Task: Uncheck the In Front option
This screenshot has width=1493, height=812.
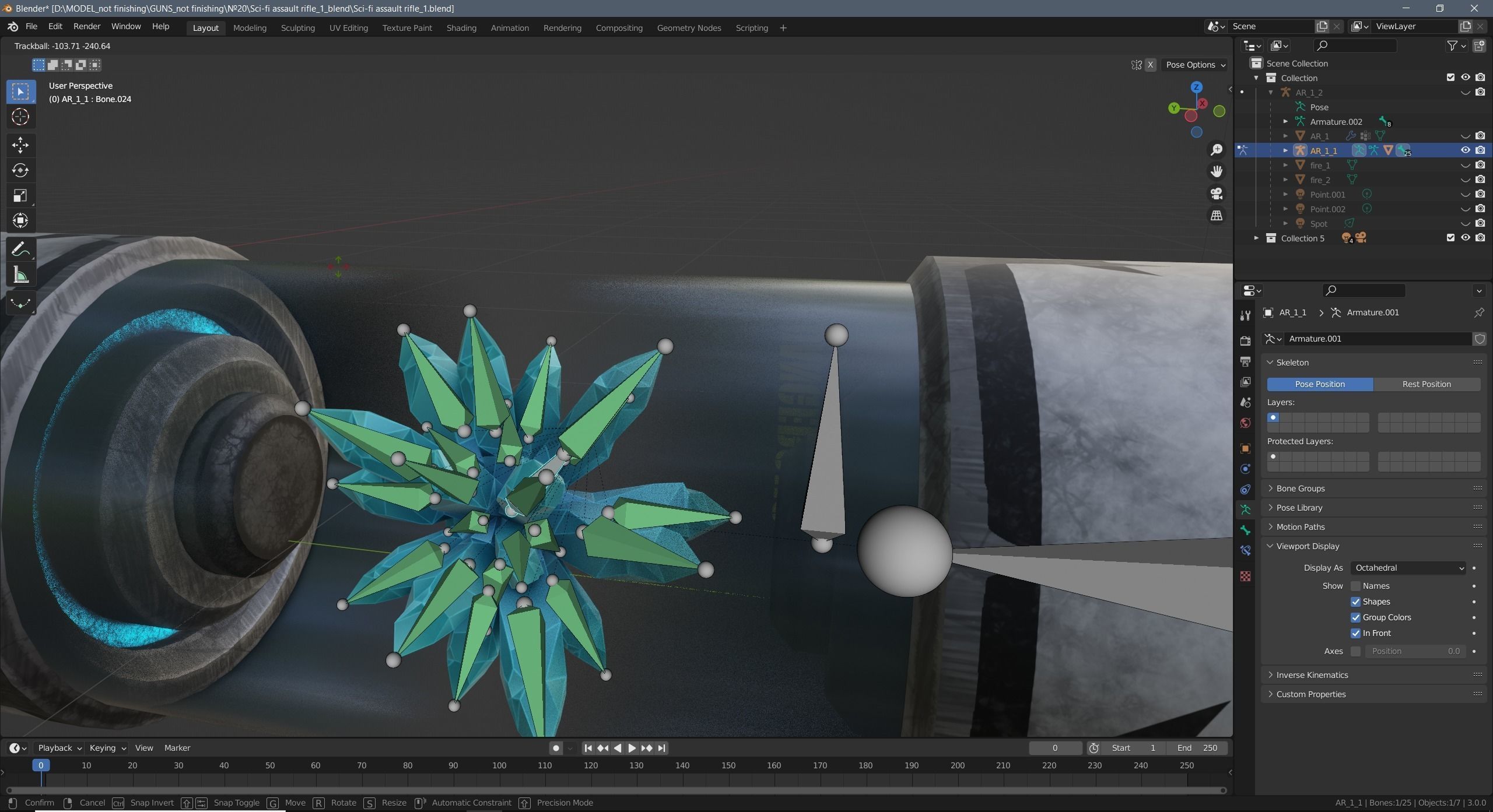Action: point(1355,633)
